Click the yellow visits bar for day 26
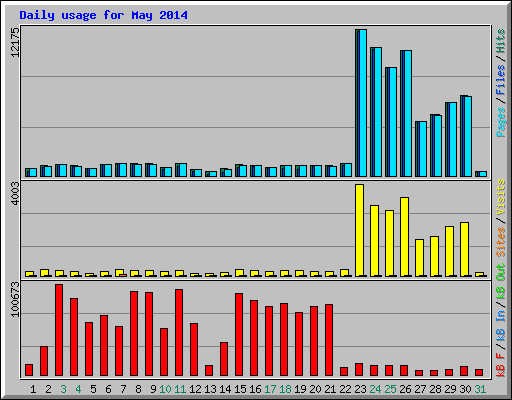512x400 pixels. tap(404, 237)
